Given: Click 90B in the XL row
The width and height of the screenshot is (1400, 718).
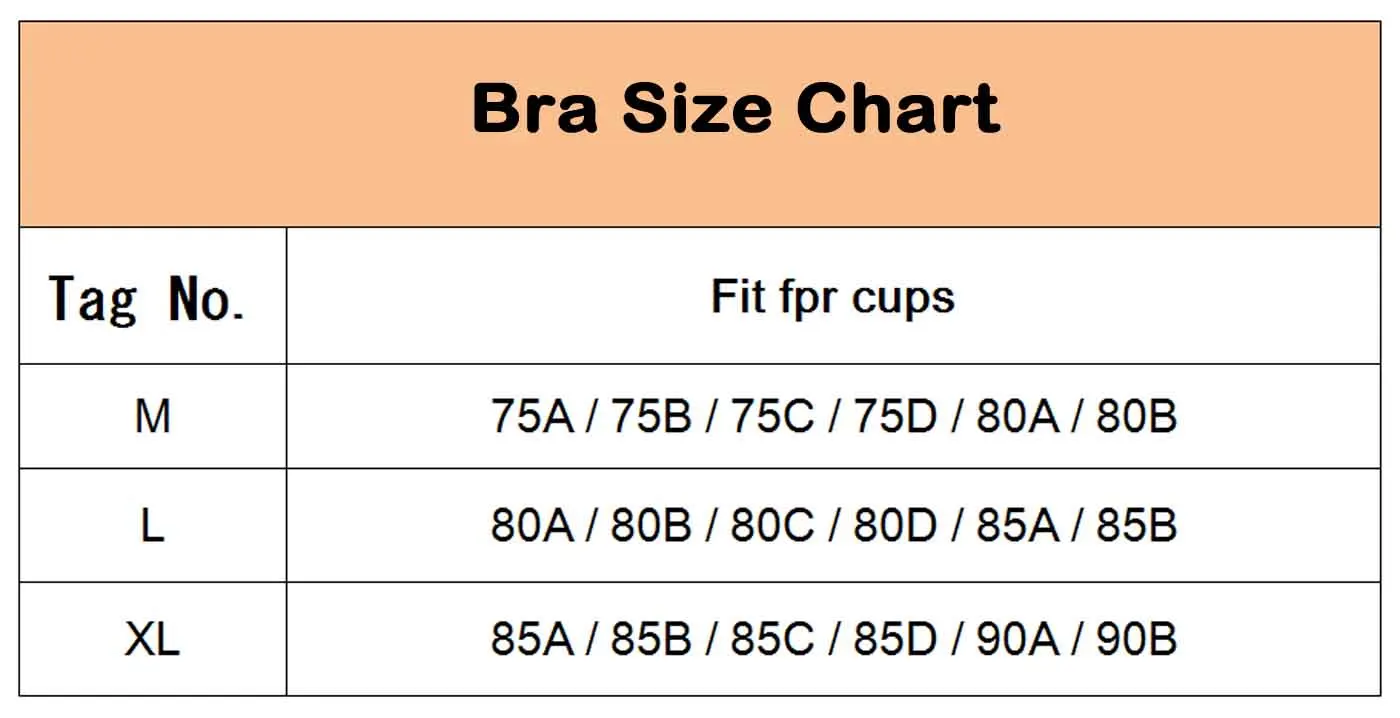Looking at the screenshot, I should (1136, 640).
